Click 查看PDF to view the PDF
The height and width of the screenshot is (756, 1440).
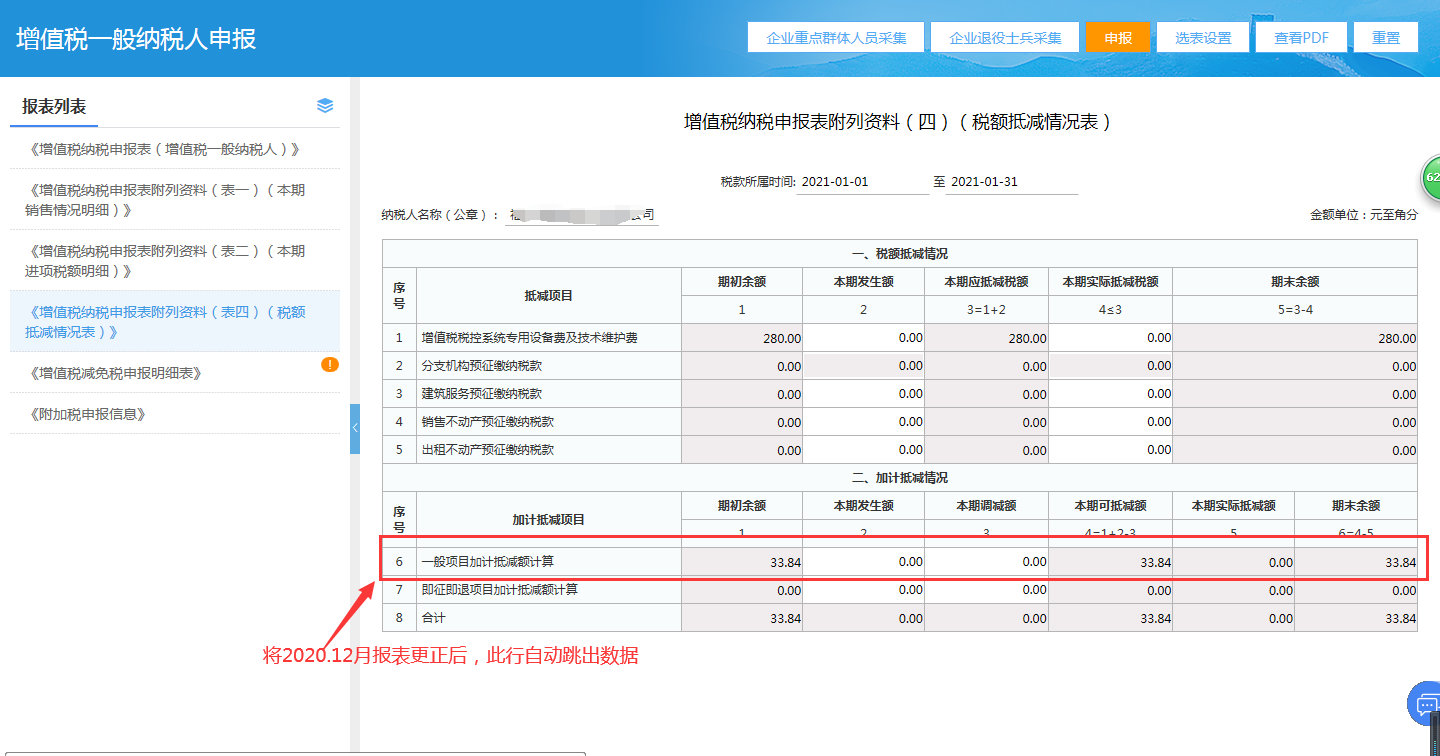[1301, 37]
